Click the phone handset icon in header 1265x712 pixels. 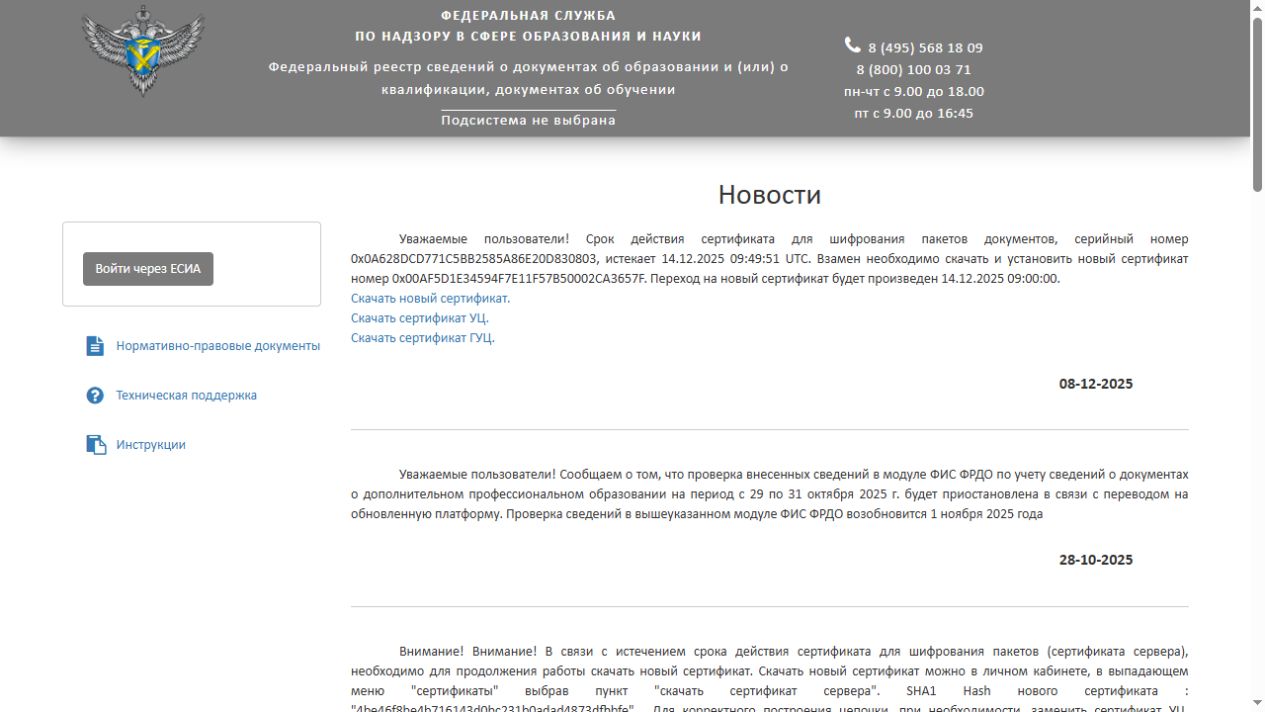[852, 45]
